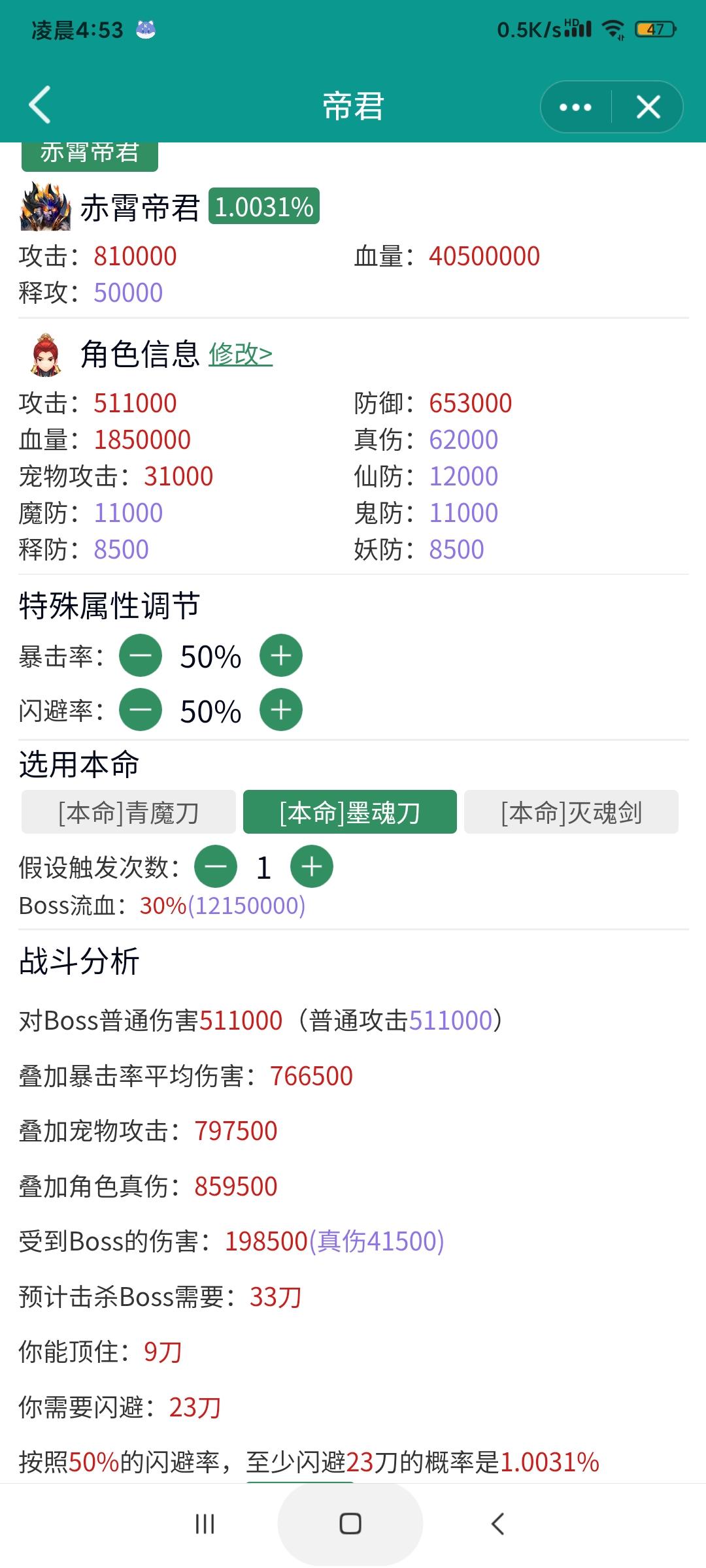Tap the Android home navigation button
Image resolution: width=706 pixels, height=1568 pixels.
pos(350,1524)
